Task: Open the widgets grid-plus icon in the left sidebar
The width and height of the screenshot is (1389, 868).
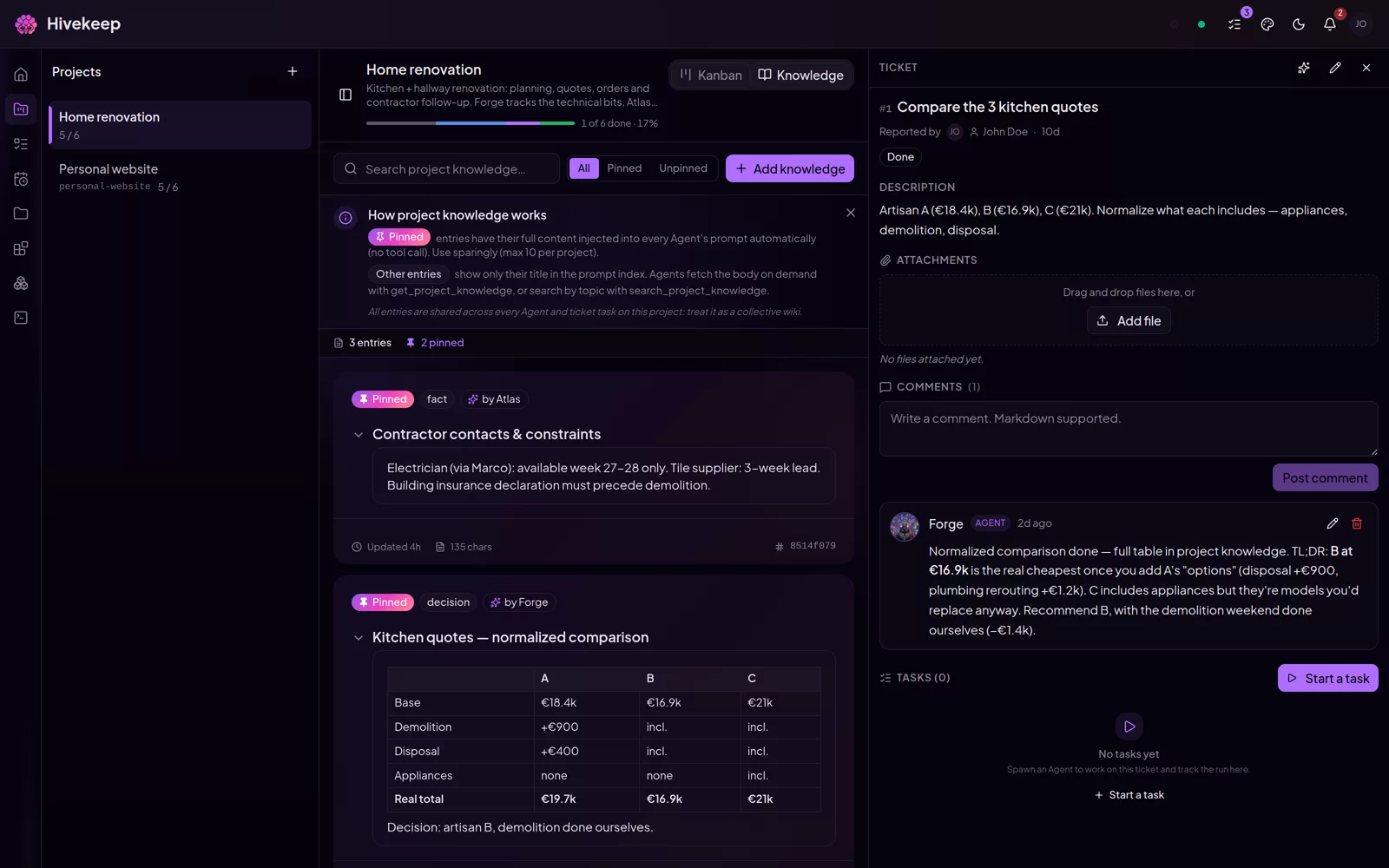Action: (x=21, y=248)
